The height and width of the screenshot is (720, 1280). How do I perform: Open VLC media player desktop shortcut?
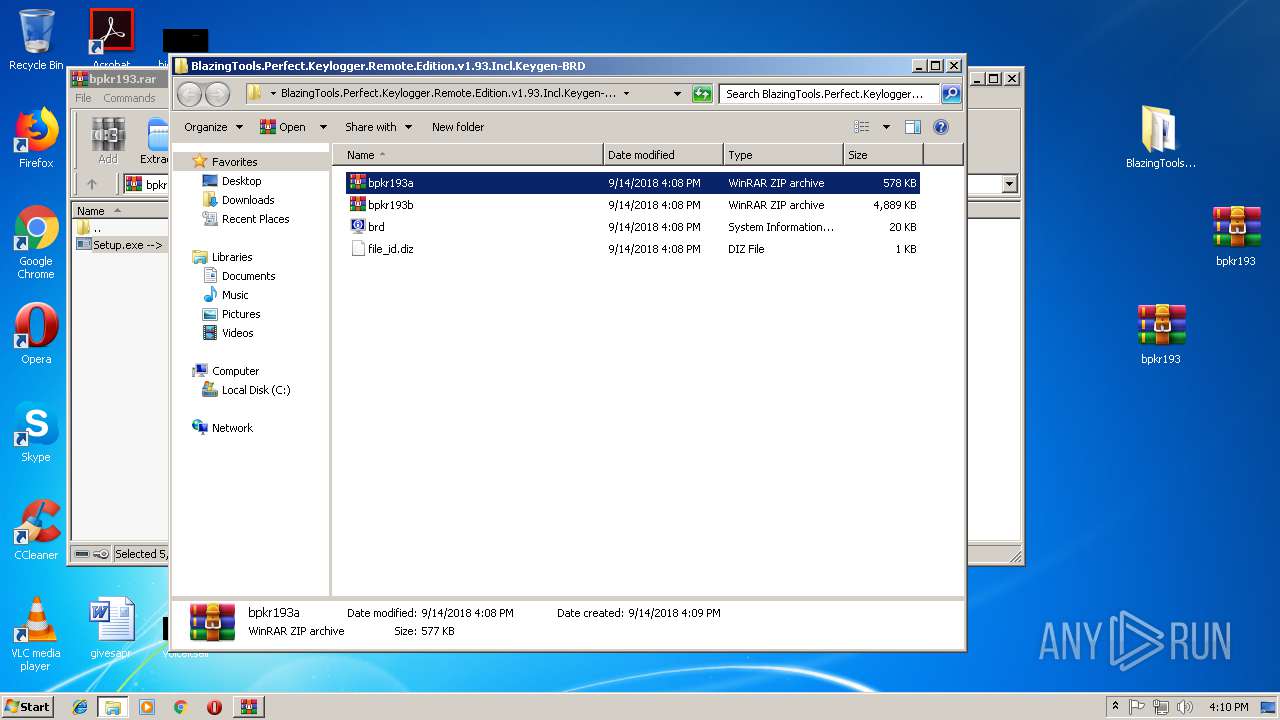(36, 633)
